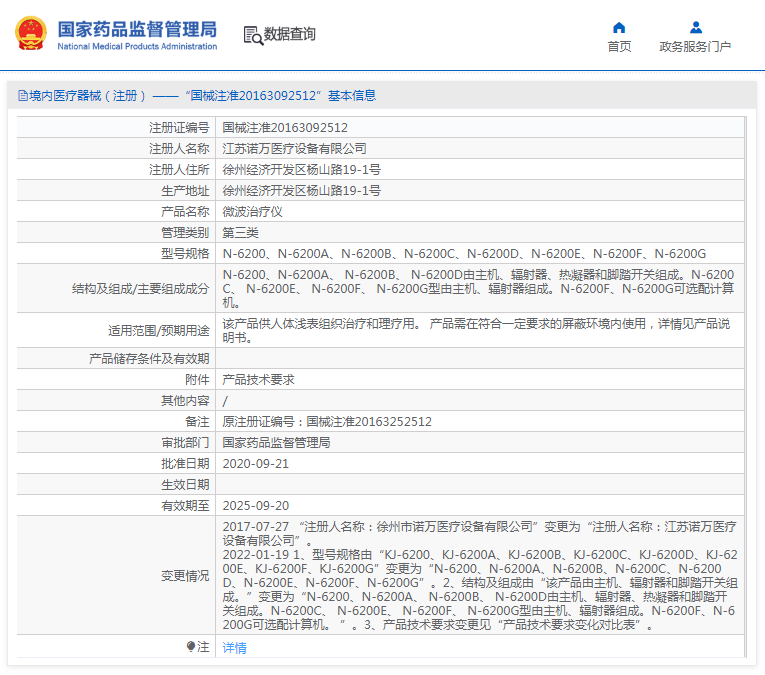Click the 注册人名称 row label

tap(179, 149)
